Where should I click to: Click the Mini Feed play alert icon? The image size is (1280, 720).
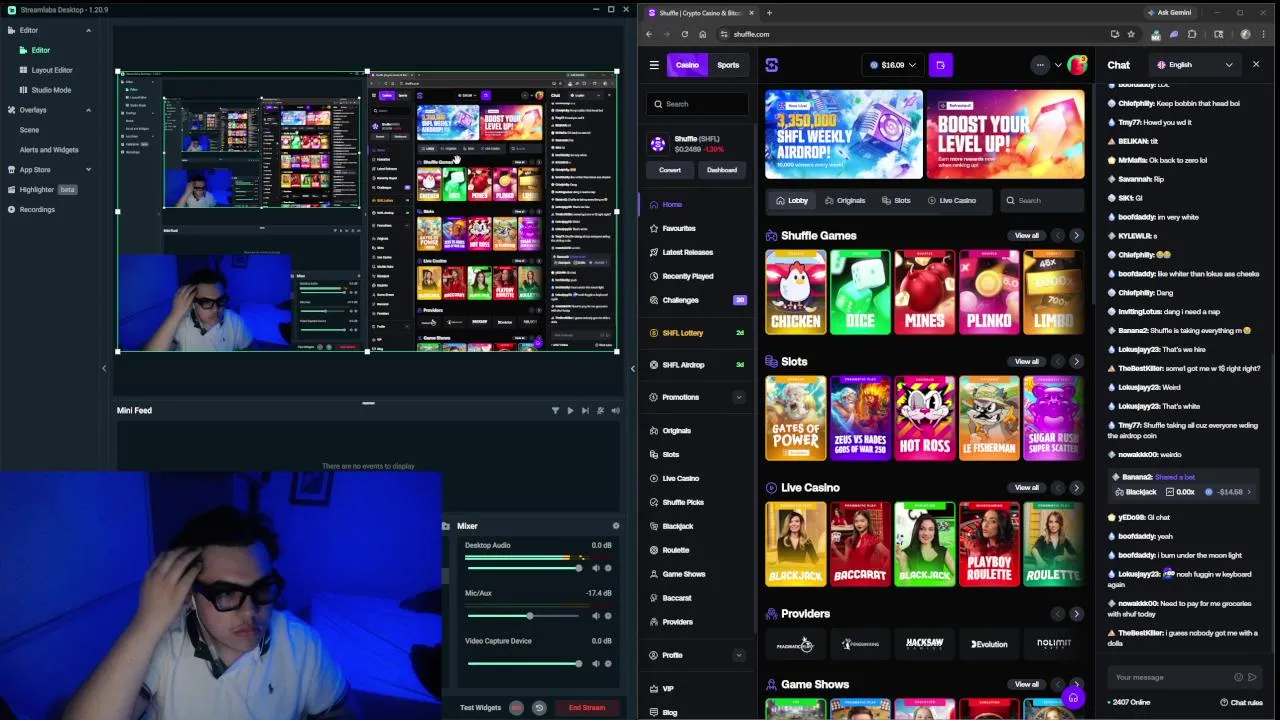[x=570, y=410]
